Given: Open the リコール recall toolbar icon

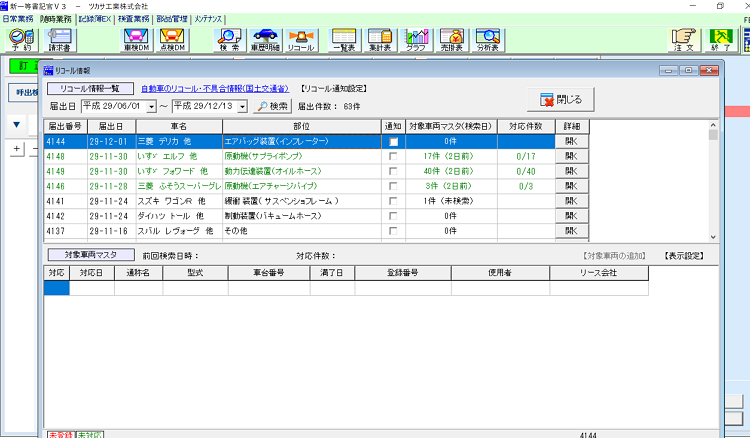Looking at the screenshot, I should click(x=301, y=40).
